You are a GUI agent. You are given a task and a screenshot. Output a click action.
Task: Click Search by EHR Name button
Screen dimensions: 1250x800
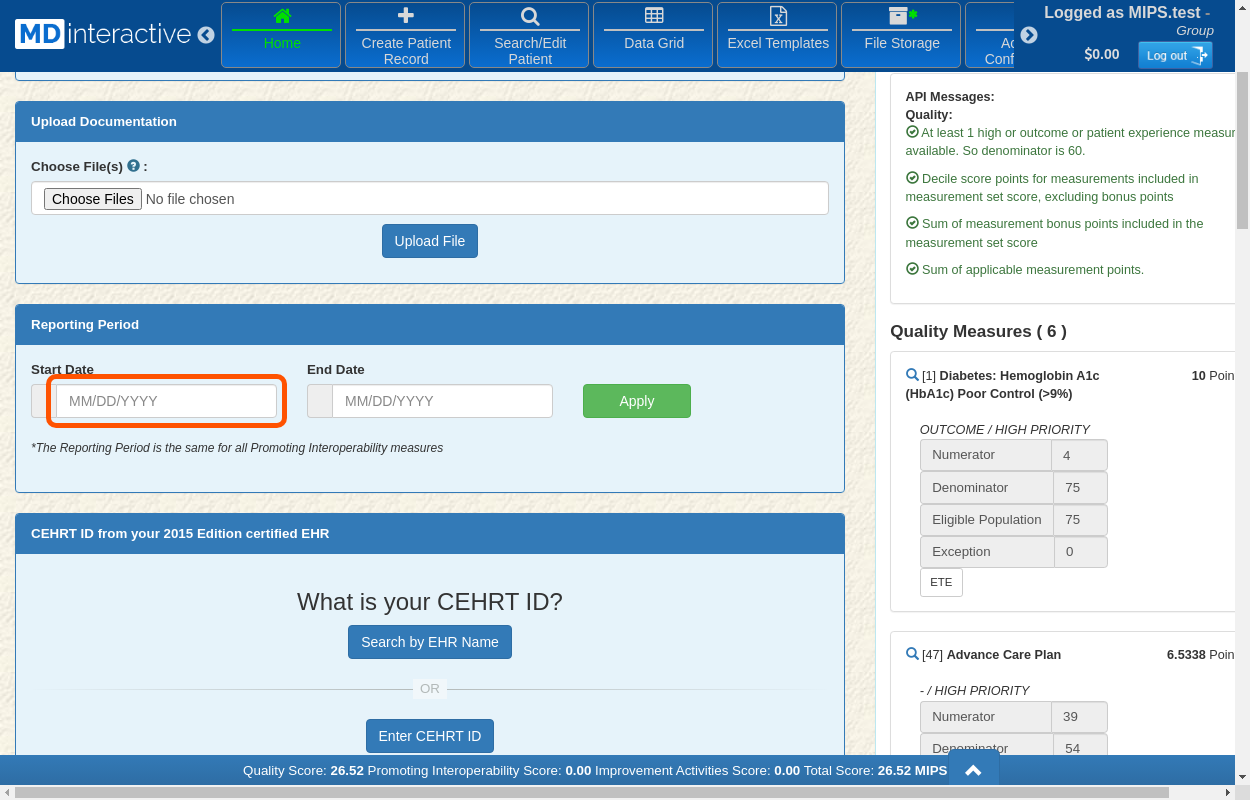pyautogui.click(x=429, y=642)
